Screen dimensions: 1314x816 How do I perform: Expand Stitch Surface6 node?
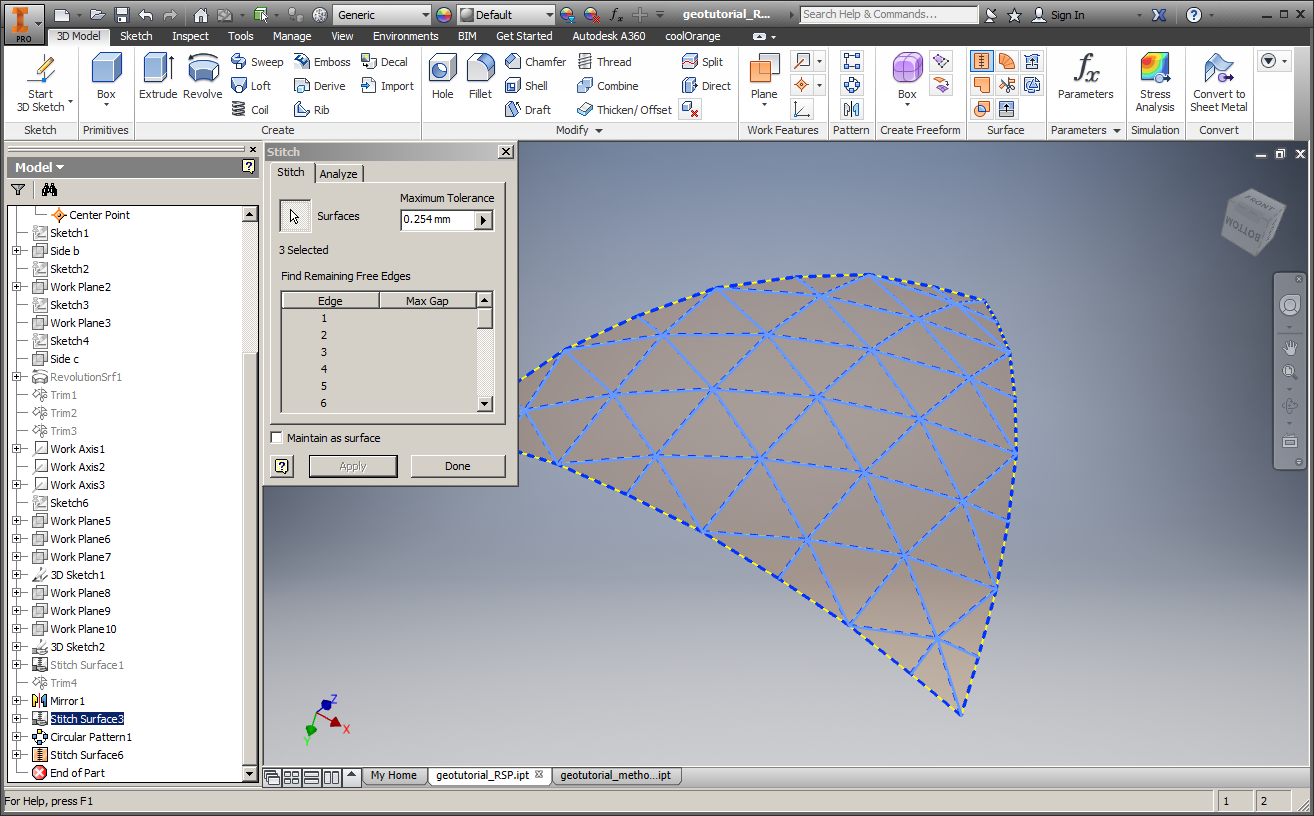pyautogui.click(x=16, y=755)
